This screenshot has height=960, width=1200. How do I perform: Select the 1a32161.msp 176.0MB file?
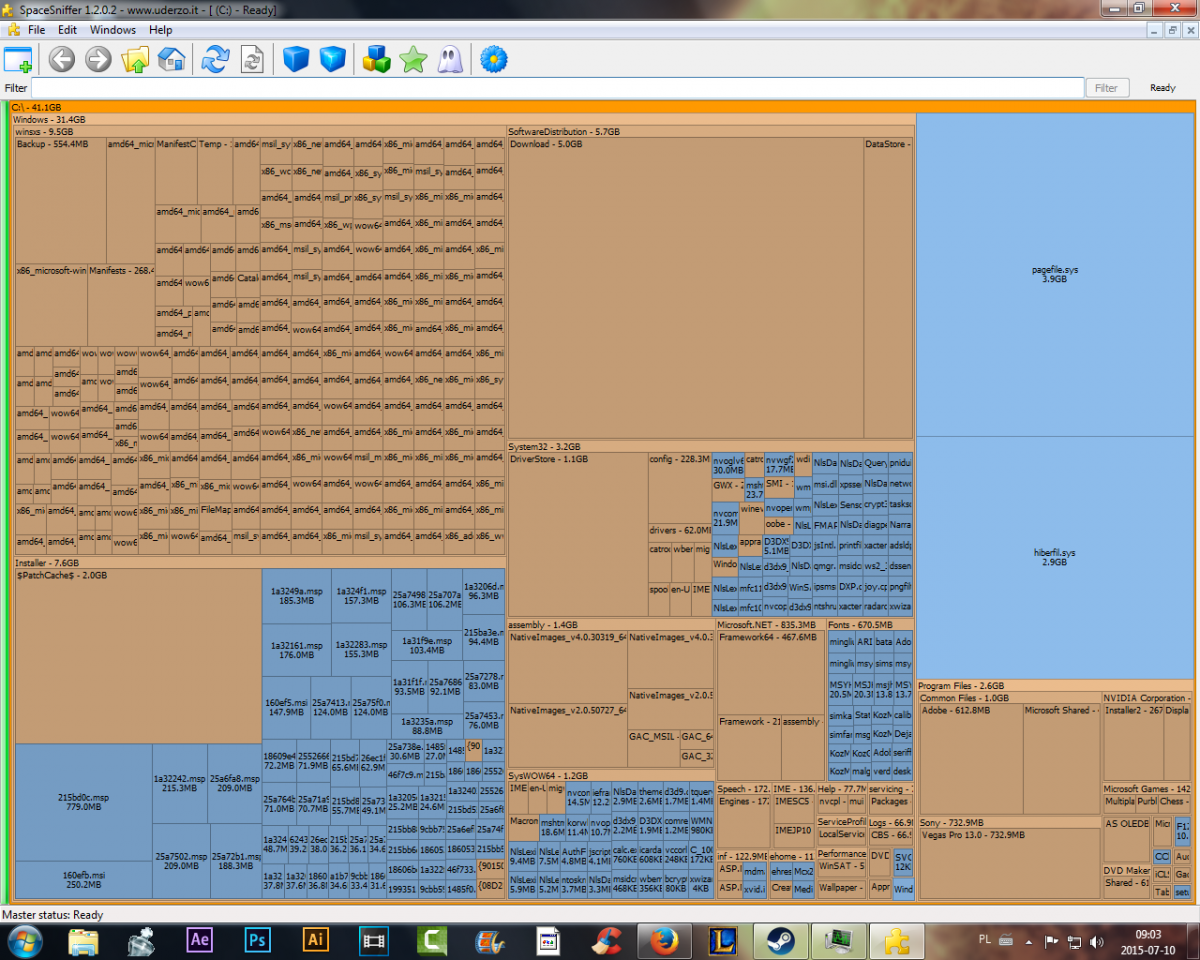point(297,650)
